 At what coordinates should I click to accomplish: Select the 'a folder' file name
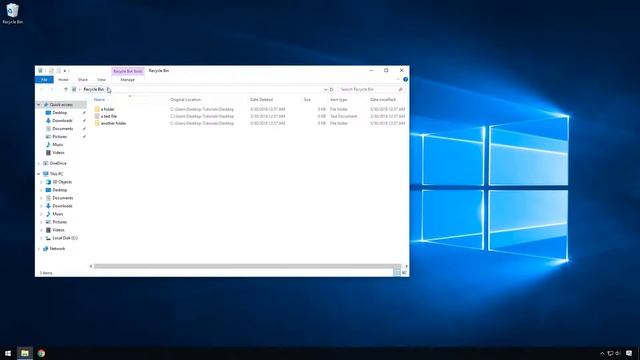click(x=108, y=109)
